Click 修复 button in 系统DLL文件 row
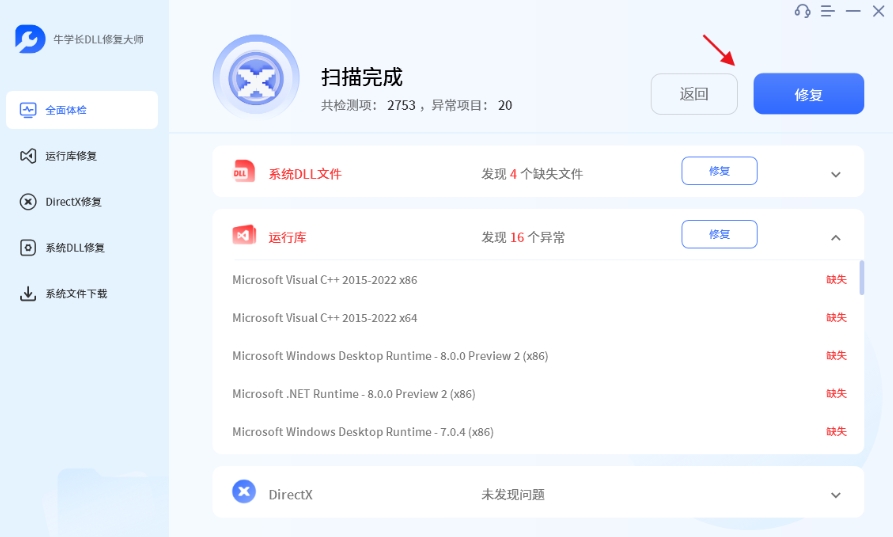The width and height of the screenshot is (893, 537). [719, 171]
